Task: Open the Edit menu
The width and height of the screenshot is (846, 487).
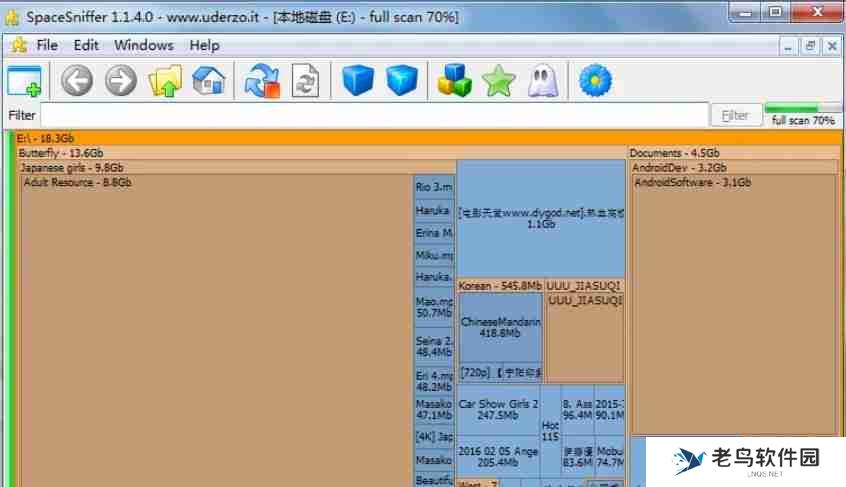Action: point(86,45)
